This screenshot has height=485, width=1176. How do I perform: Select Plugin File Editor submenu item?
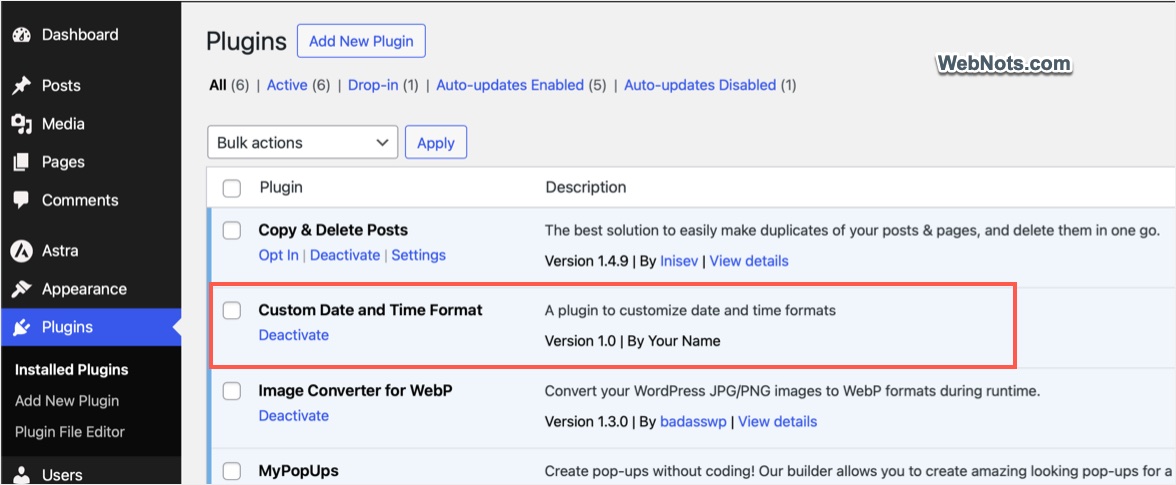[x=70, y=432]
